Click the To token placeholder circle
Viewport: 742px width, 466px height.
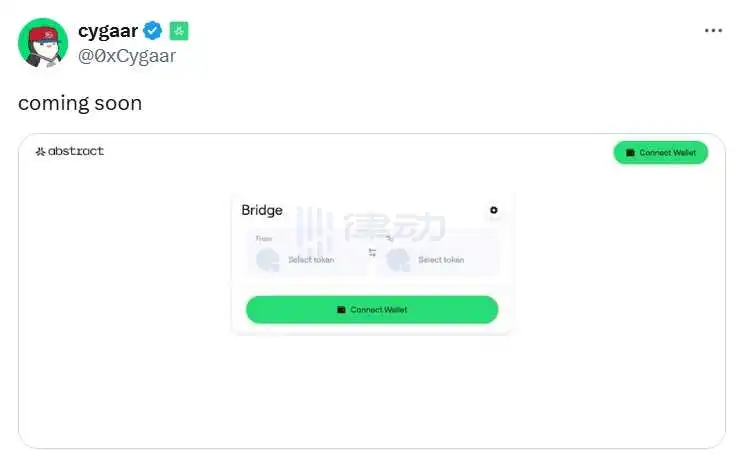397,260
